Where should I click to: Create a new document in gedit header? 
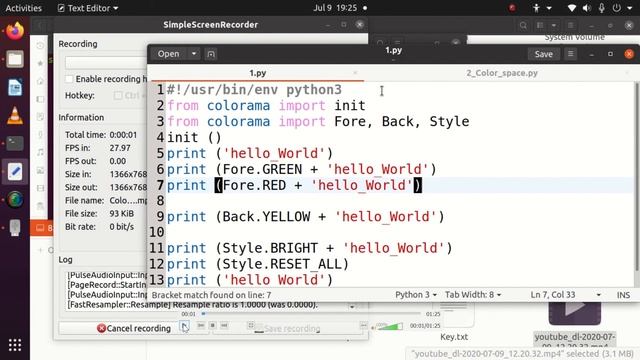(211, 54)
